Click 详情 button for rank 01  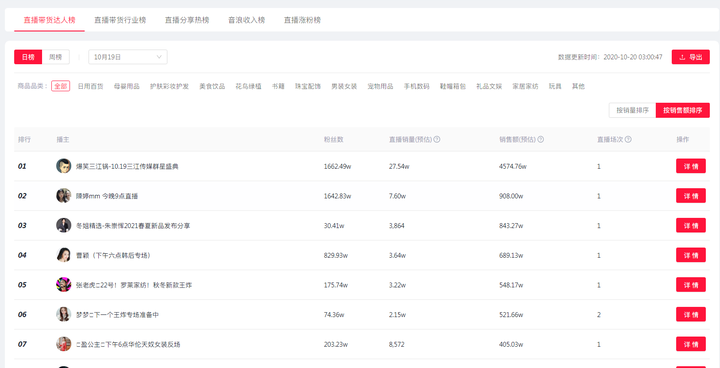[691, 166]
